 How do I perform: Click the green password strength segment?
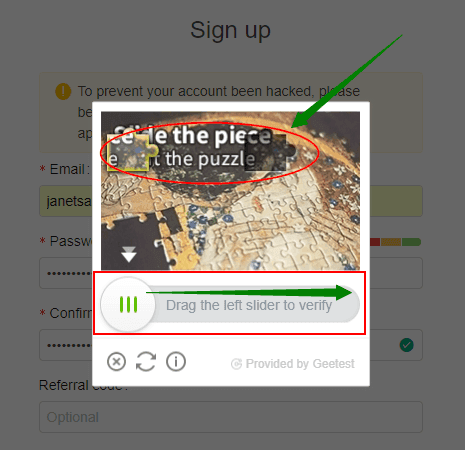pyautogui.click(x=411, y=242)
